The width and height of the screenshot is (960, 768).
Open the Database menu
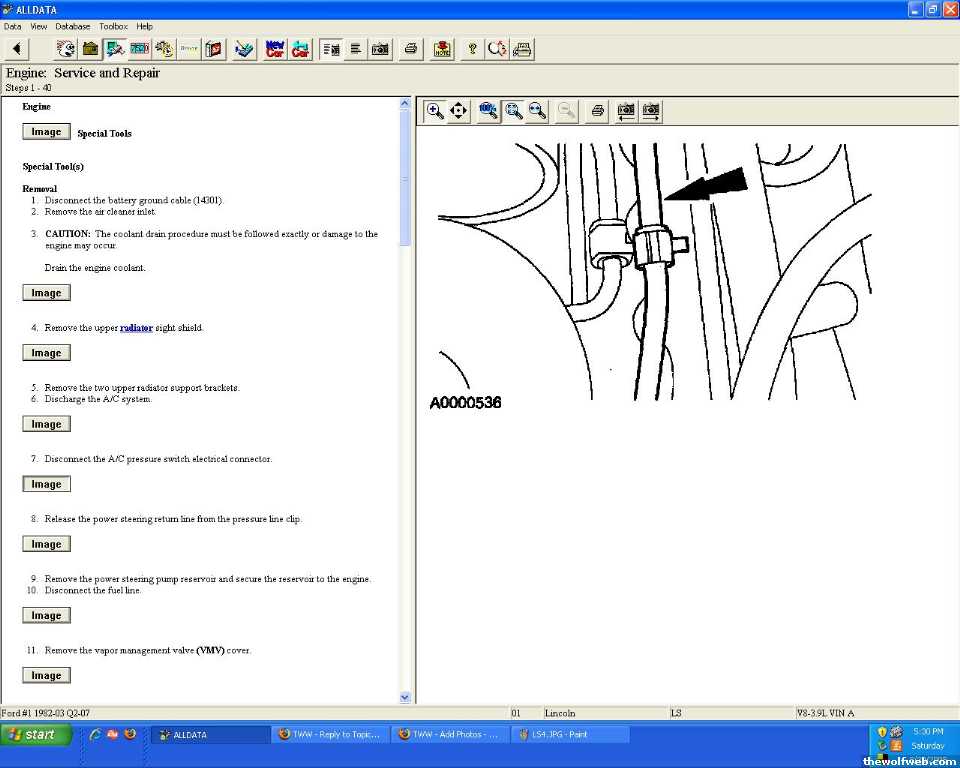point(72,26)
